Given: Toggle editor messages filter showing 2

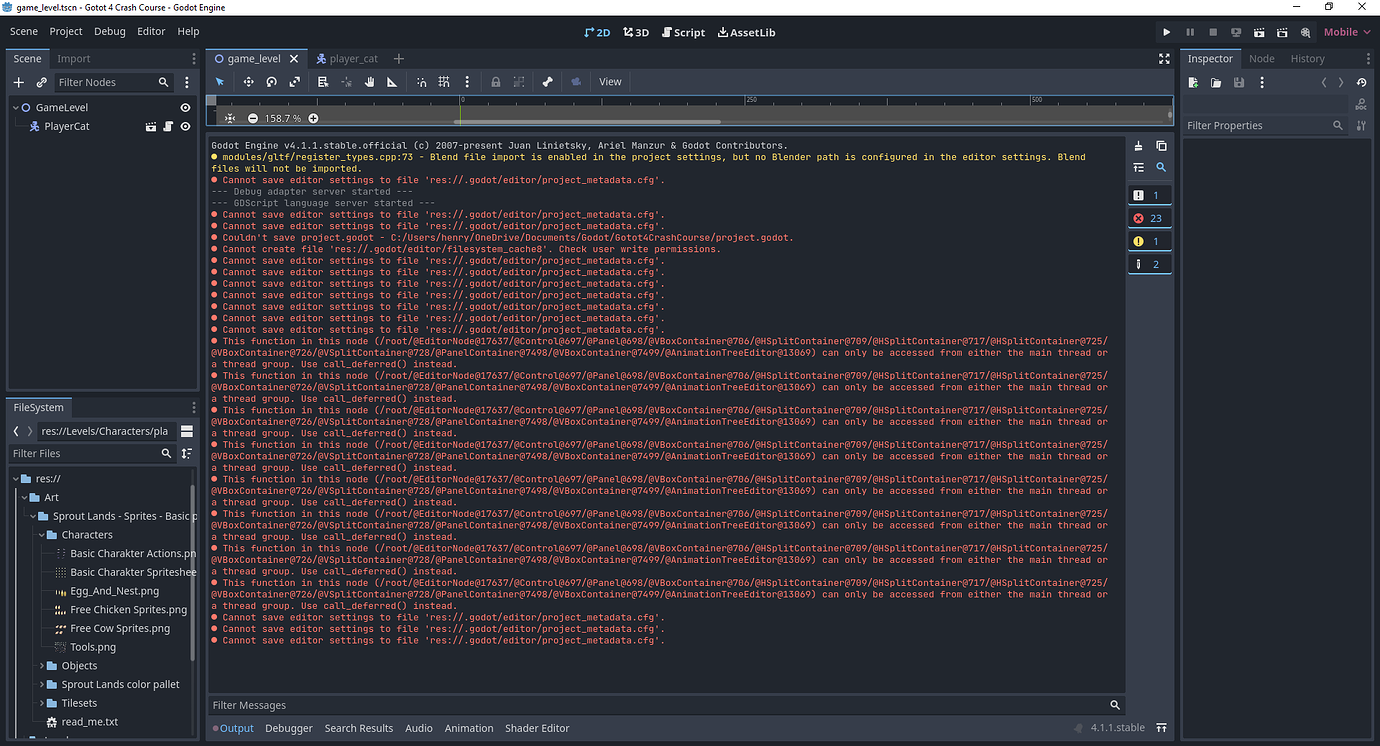Looking at the screenshot, I should tap(1149, 264).
